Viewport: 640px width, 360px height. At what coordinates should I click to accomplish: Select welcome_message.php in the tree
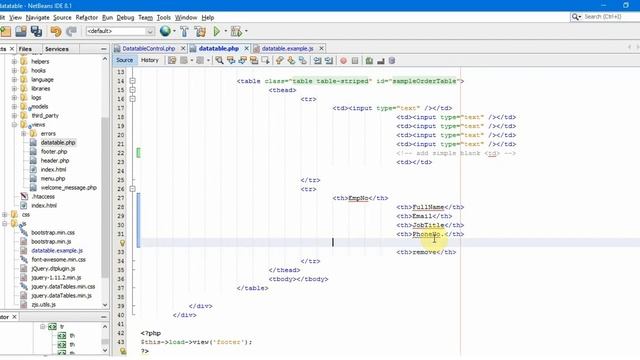[x=69, y=188]
